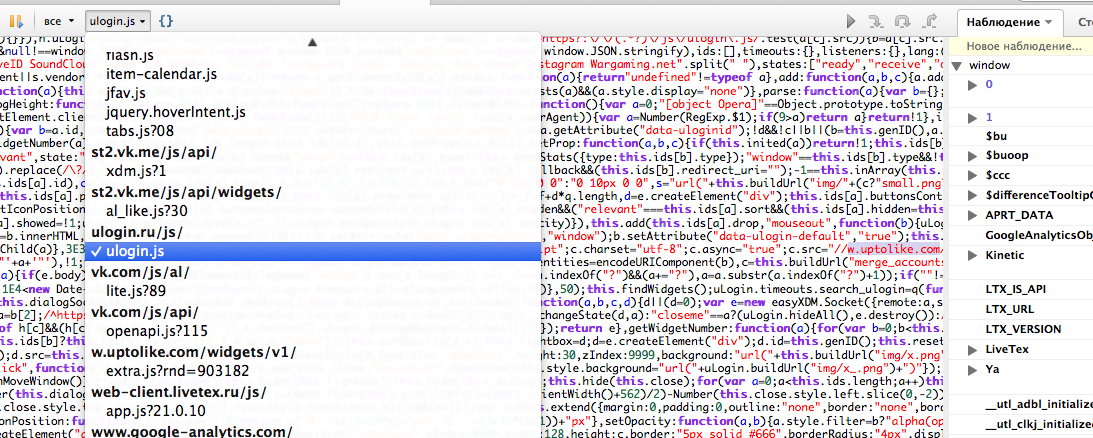The image size is (1093, 438).
Task: Expand the $differenceTooltip property
Action: coord(974,195)
